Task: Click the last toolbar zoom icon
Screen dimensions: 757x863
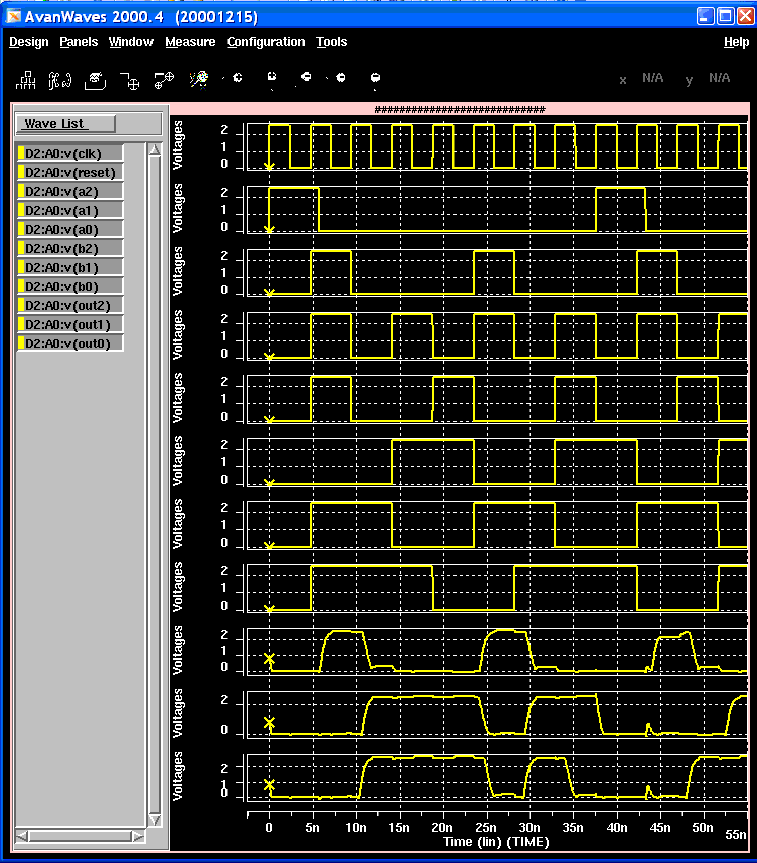Action: [375, 79]
